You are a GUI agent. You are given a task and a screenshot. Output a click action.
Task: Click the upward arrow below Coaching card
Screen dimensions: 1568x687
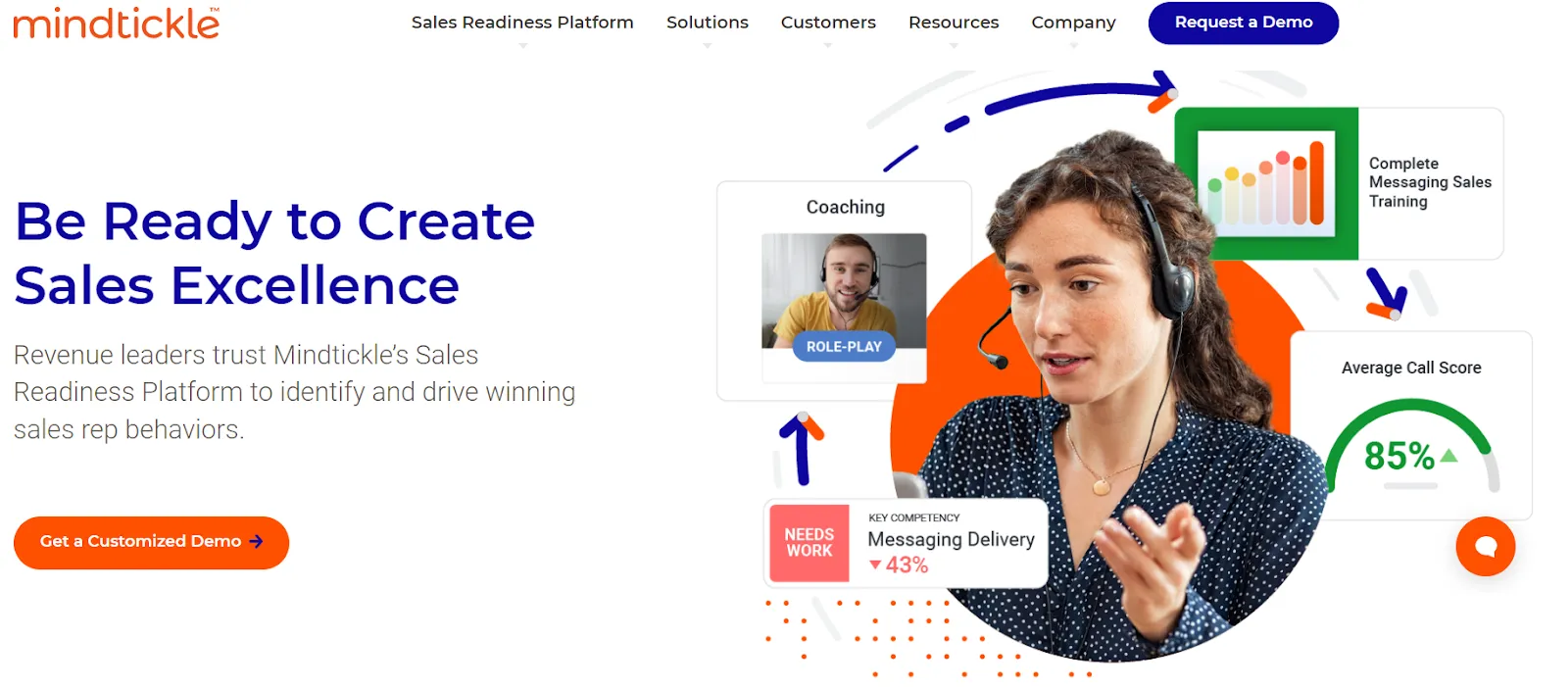pyautogui.click(x=802, y=449)
